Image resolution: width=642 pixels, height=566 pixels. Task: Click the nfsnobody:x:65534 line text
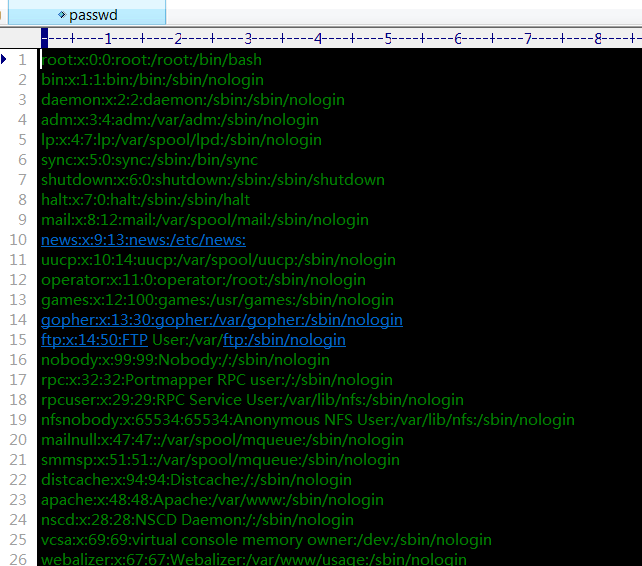coord(308,420)
